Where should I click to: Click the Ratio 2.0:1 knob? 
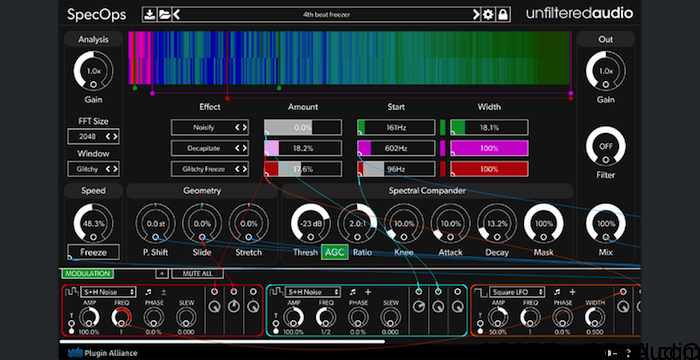coord(357,223)
